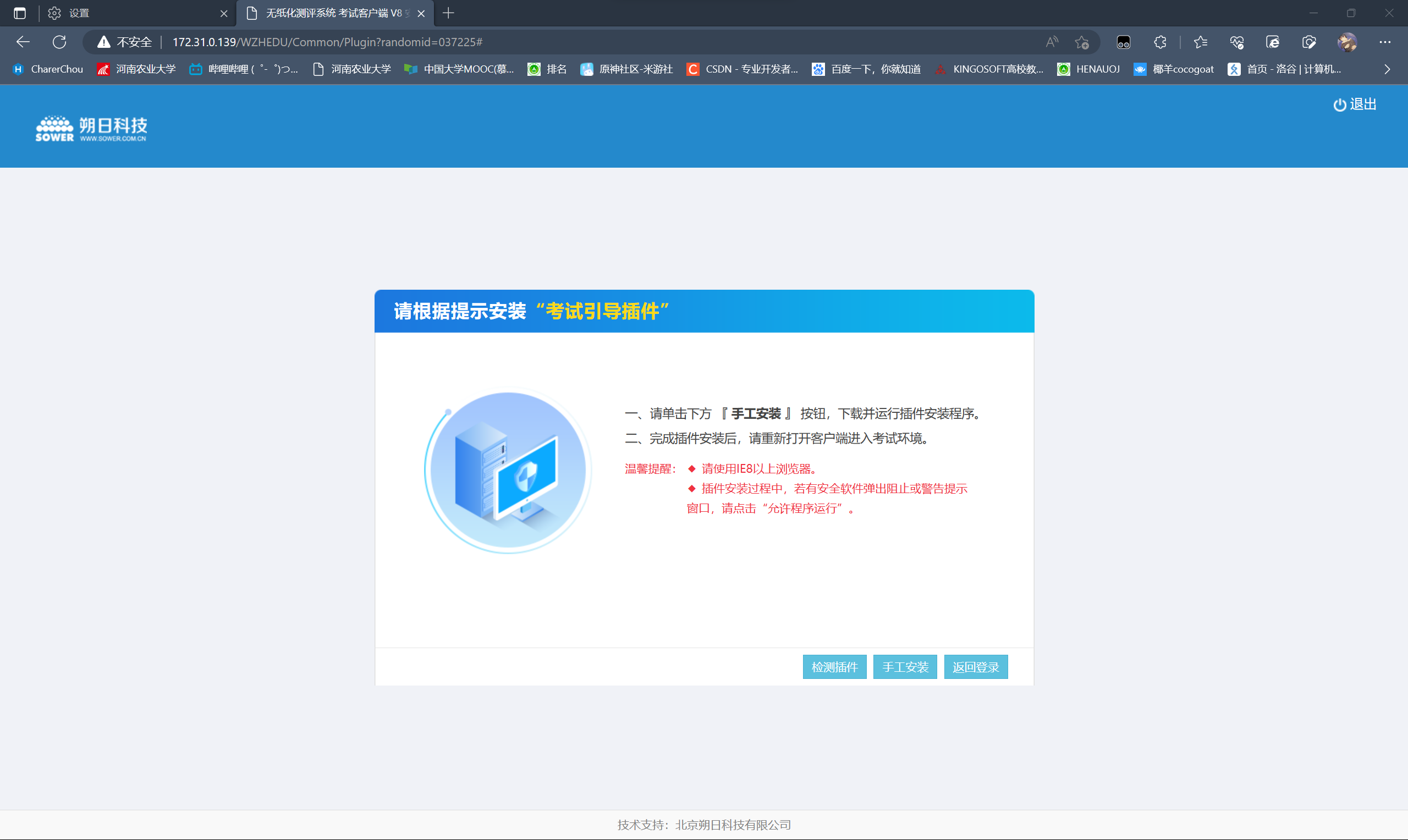
Task: Open the tab actions menu icon
Action: [x=20, y=13]
